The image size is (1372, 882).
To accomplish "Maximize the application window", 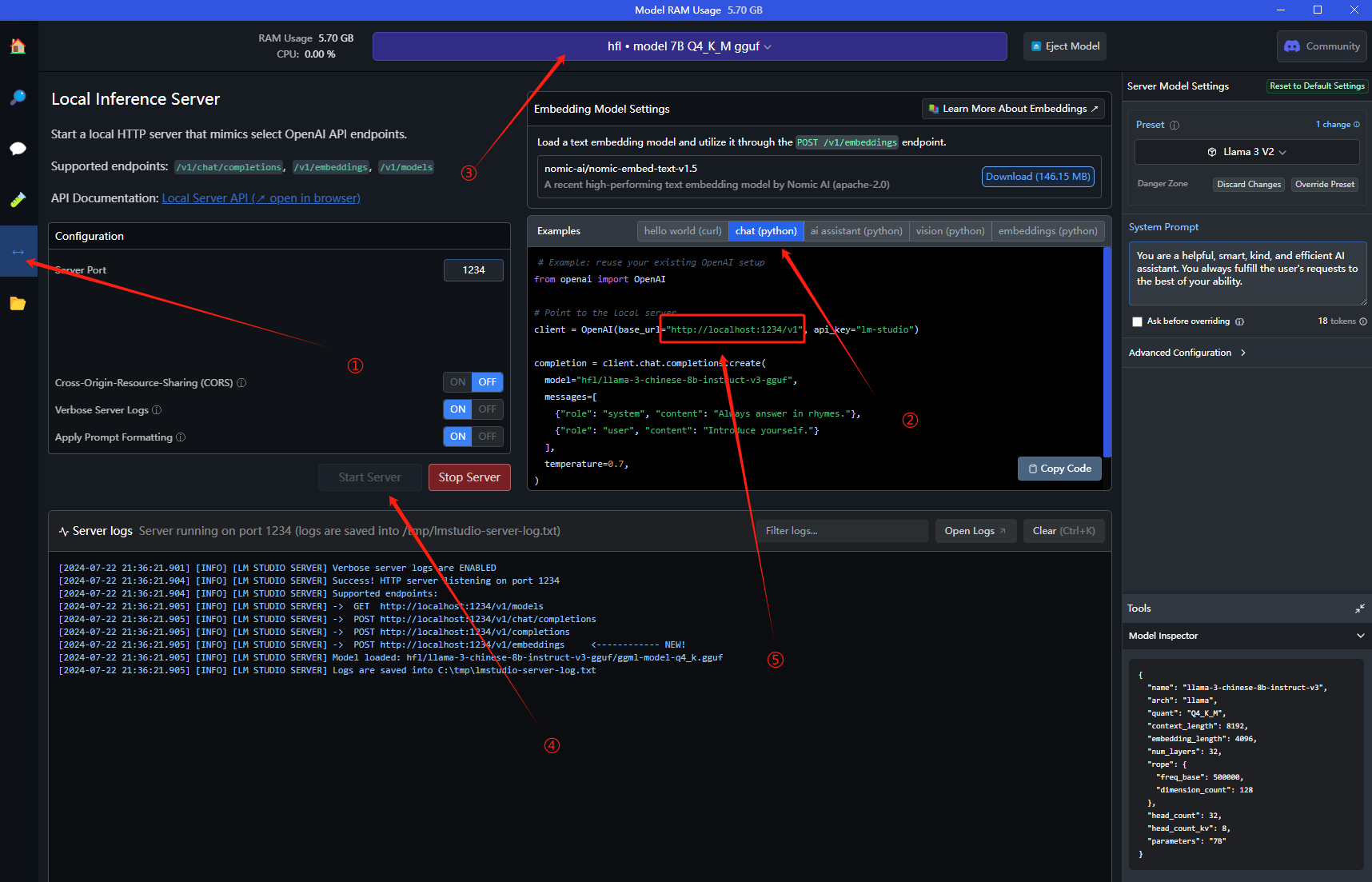I will [x=1318, y=10].
